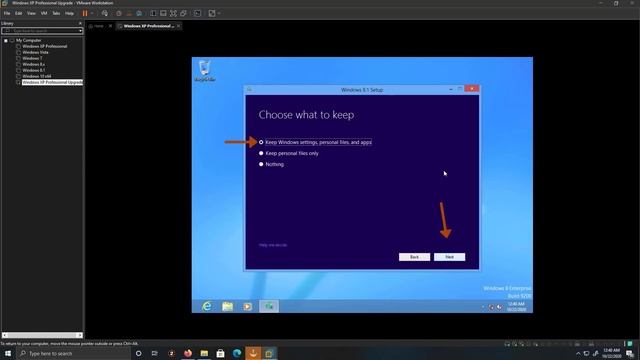
Task: Click the Recycle Bin desktop icon
Action: [x=205, y=71]
